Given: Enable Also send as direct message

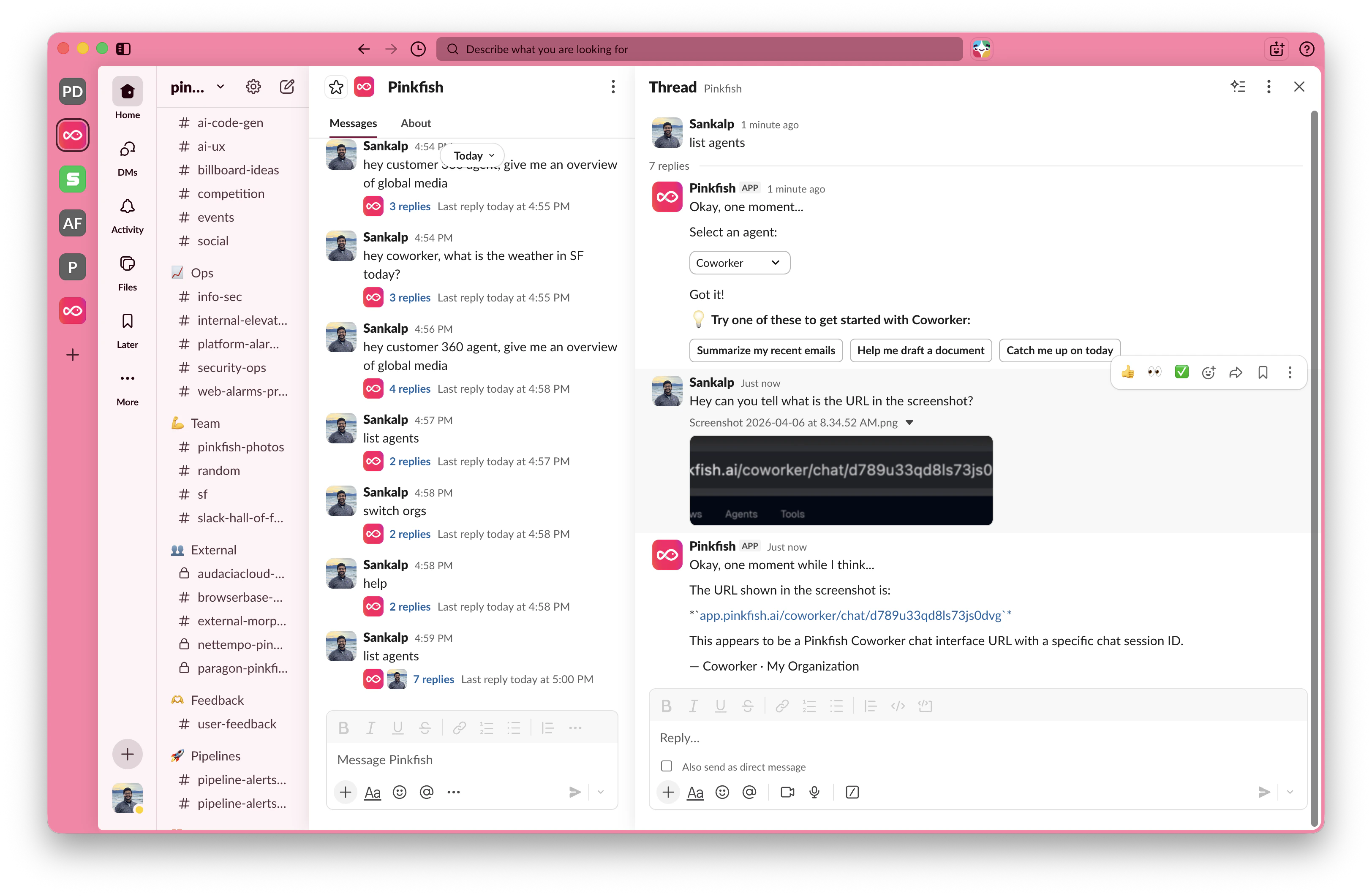Looking at the screenshot, I should pos(667,766).
